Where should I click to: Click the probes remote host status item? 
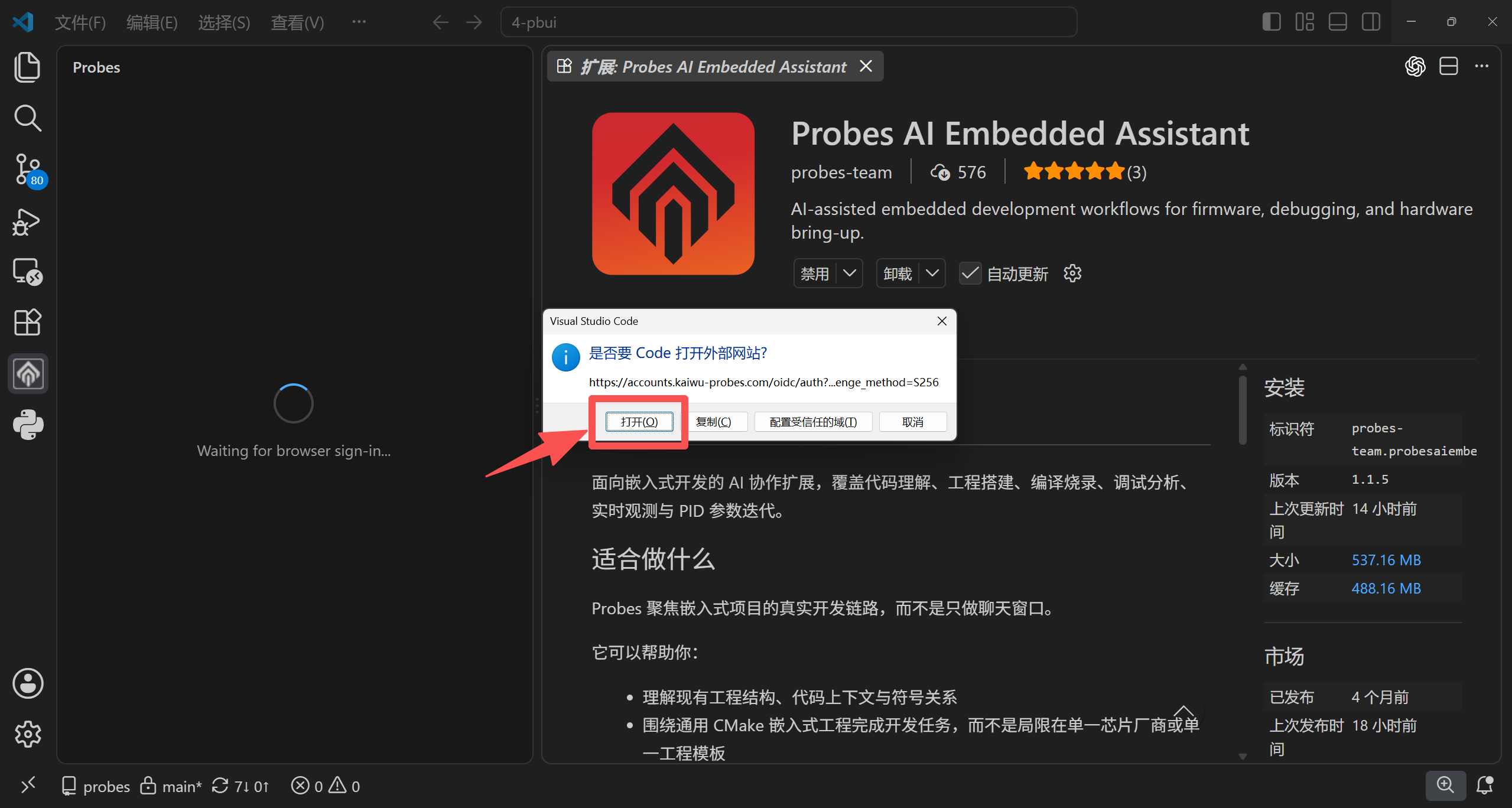(x=96, y=786)
